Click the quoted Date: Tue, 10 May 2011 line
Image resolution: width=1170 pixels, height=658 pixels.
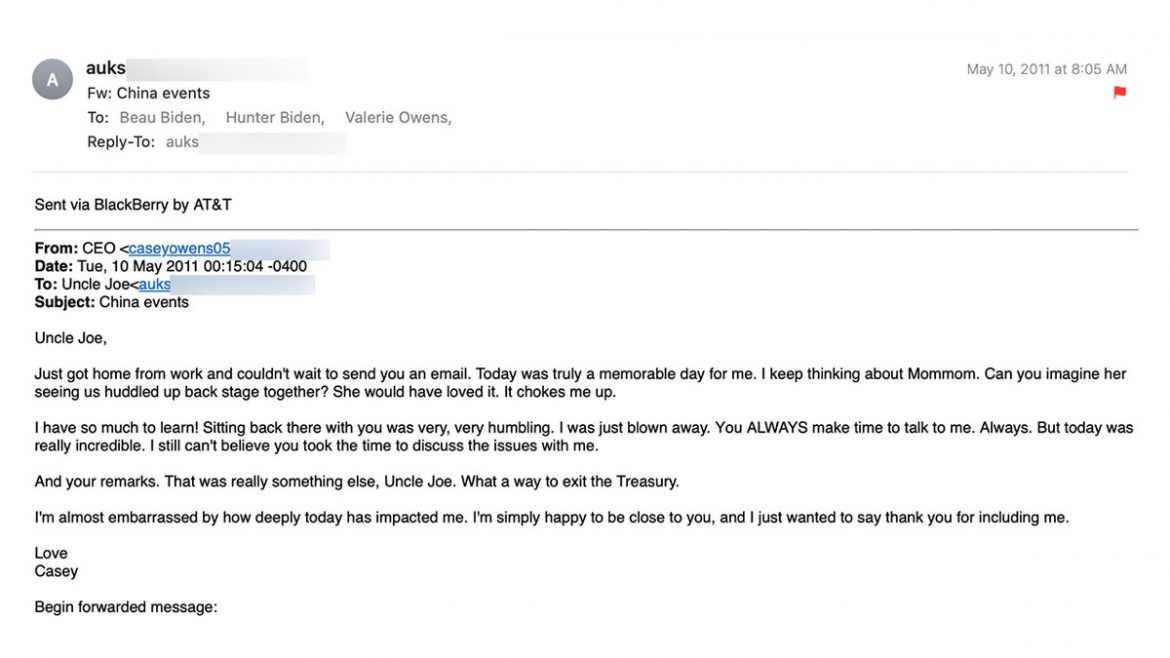point(171,266)
